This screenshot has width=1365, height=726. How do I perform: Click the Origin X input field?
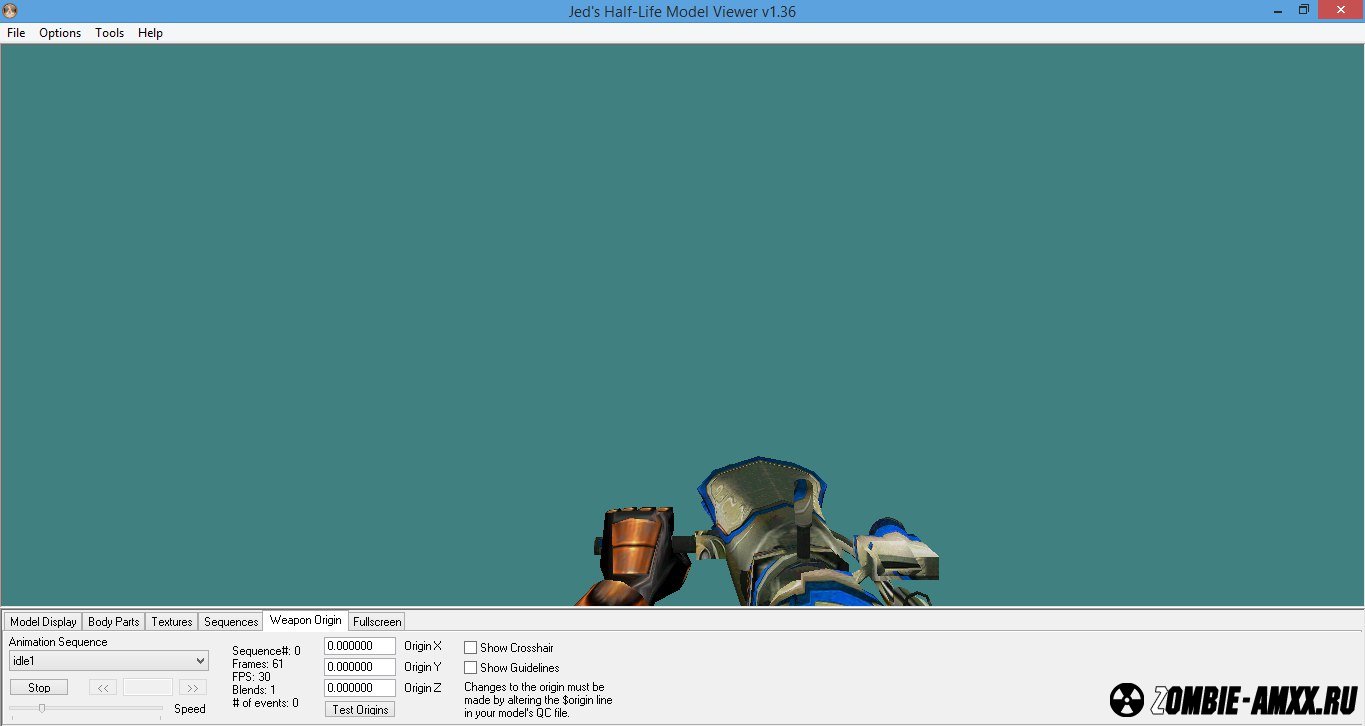click(x=360, y=646)
